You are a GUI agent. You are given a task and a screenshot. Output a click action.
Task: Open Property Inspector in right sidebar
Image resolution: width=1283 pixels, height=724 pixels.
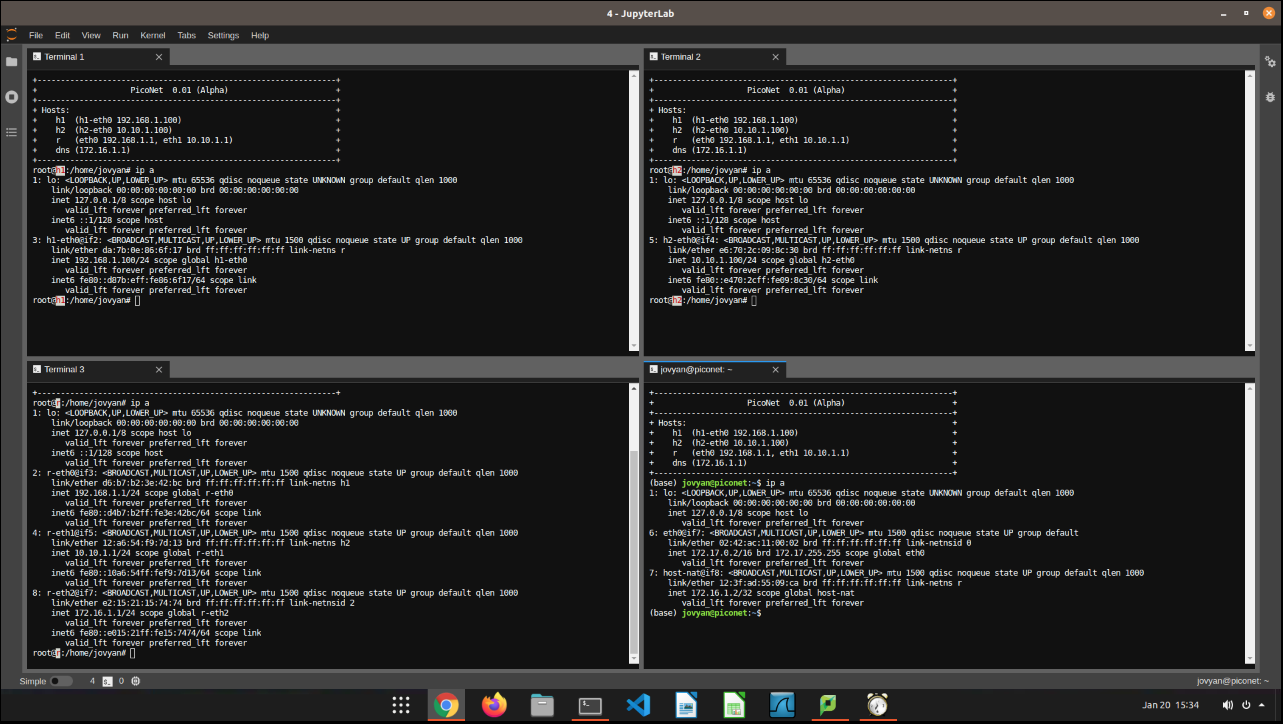(1270, 62)
